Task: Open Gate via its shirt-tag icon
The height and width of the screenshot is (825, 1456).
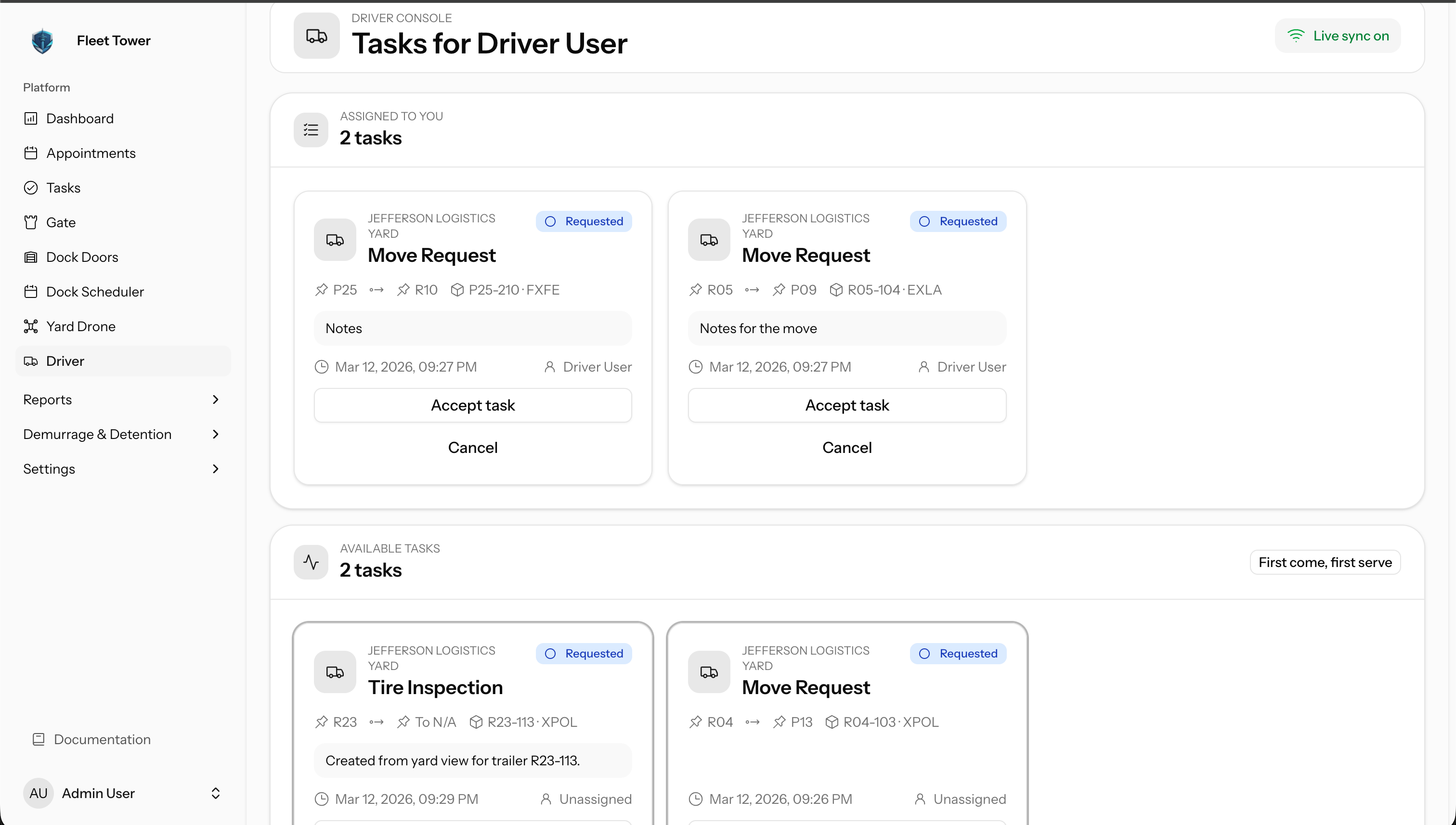Action: [x=31, y=222]
